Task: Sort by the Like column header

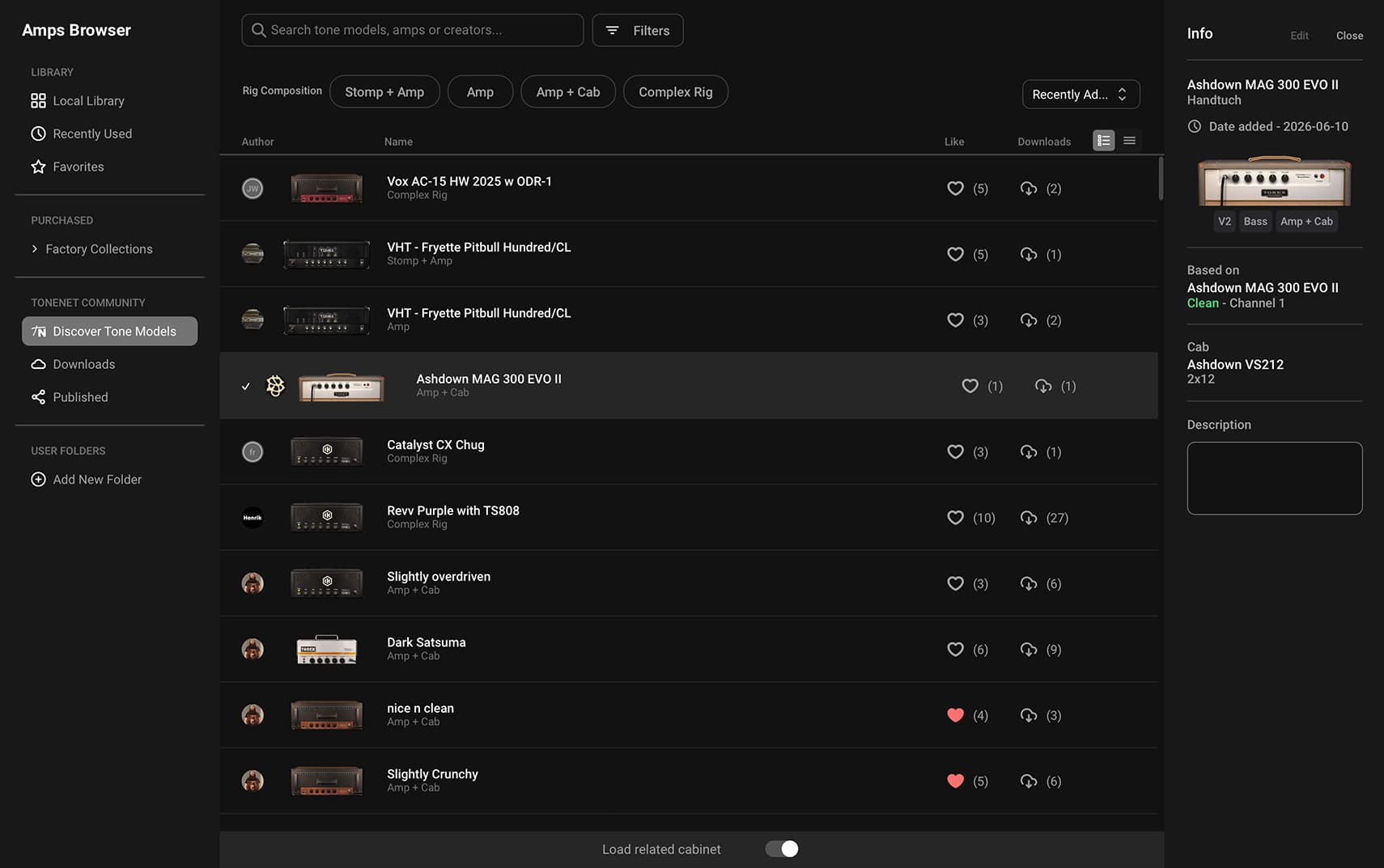Action: [x=954, y=142]
